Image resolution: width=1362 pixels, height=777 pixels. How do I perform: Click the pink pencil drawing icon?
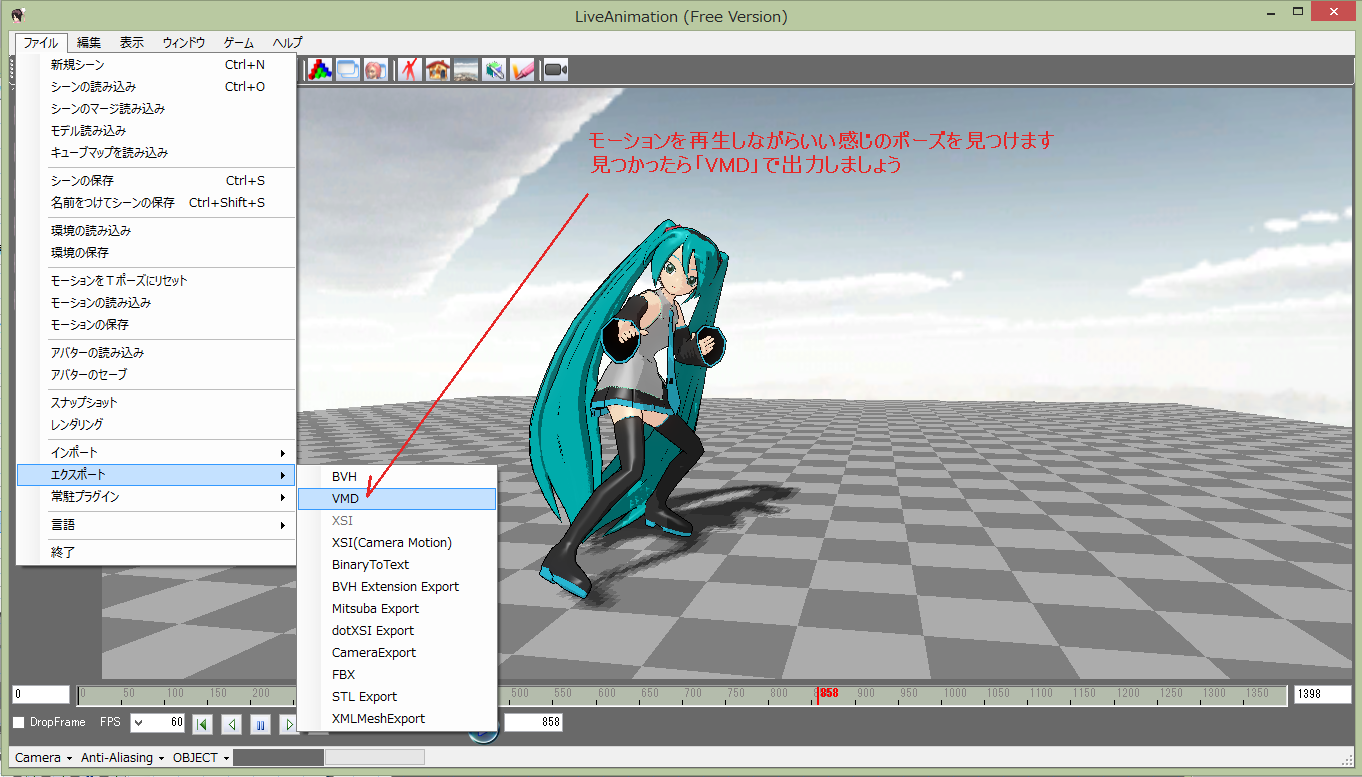pos(522,70)
